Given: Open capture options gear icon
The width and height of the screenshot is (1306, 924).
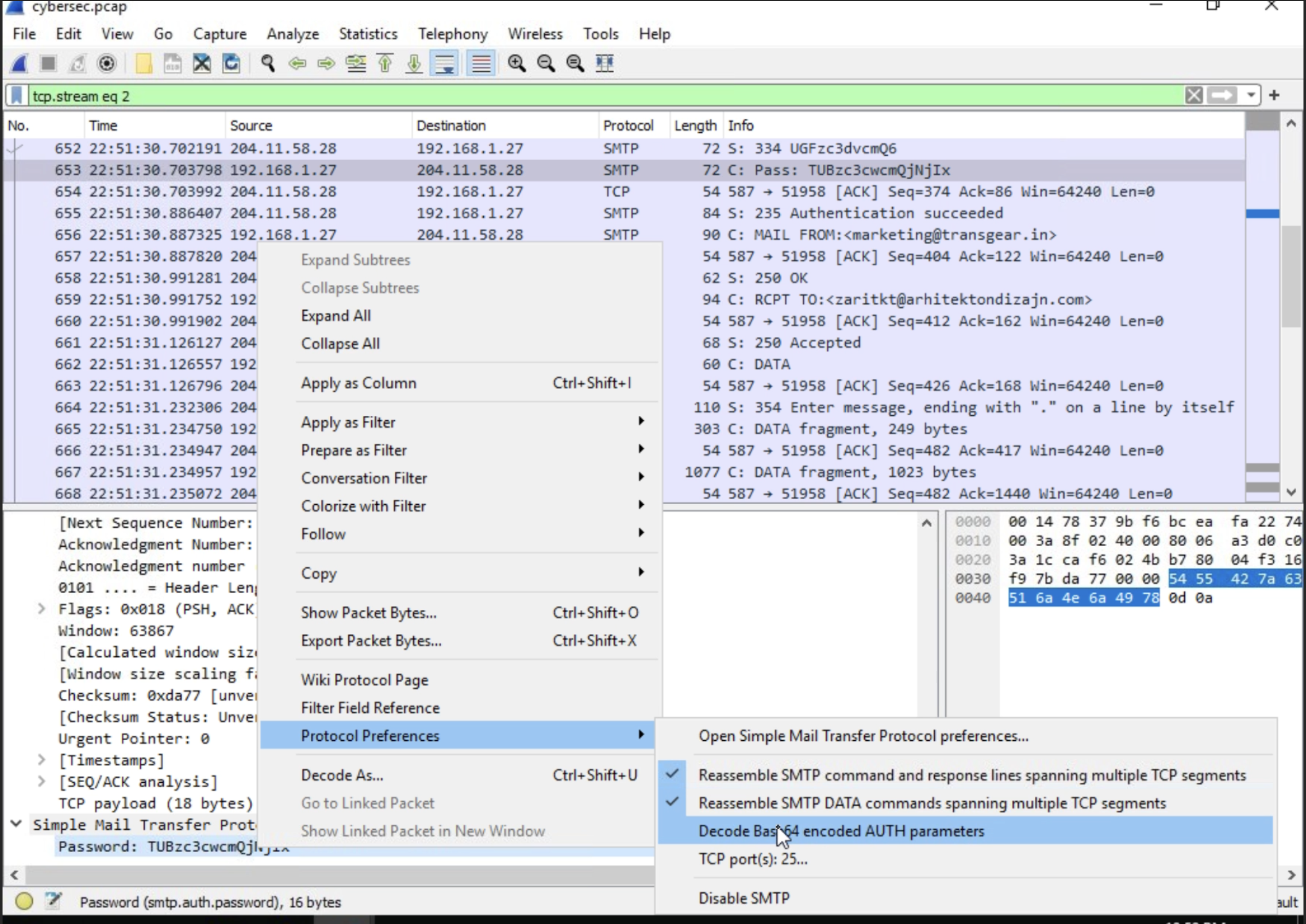Looking at the screenshot, I should click(107, 63).
